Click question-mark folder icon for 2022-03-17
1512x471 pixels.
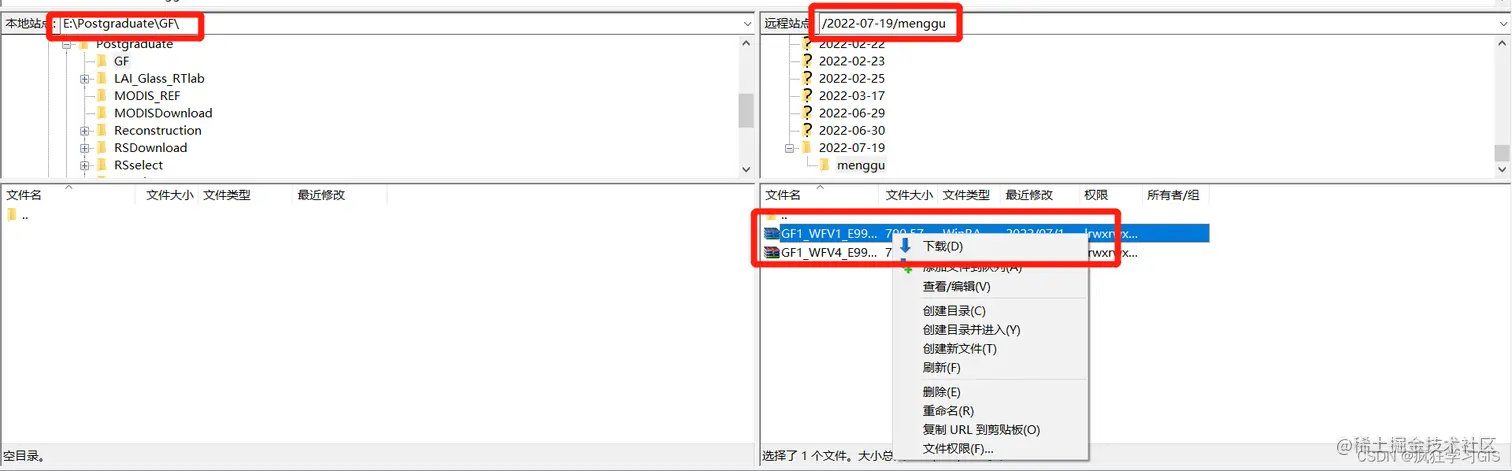pos(807,96)
